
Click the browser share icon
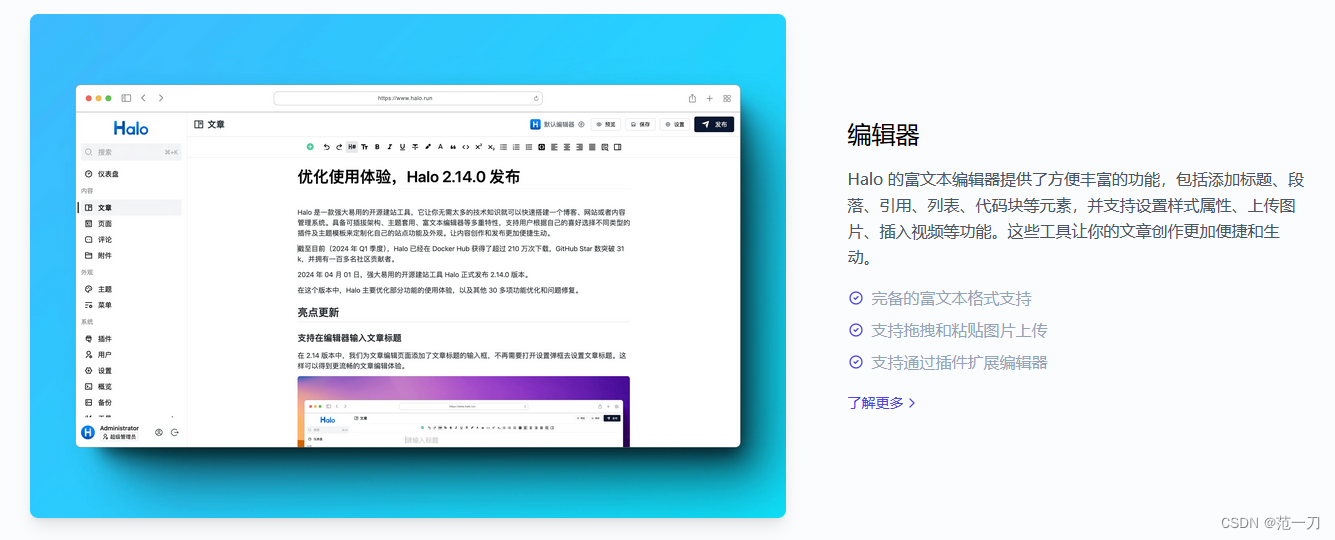coord(692,98)
